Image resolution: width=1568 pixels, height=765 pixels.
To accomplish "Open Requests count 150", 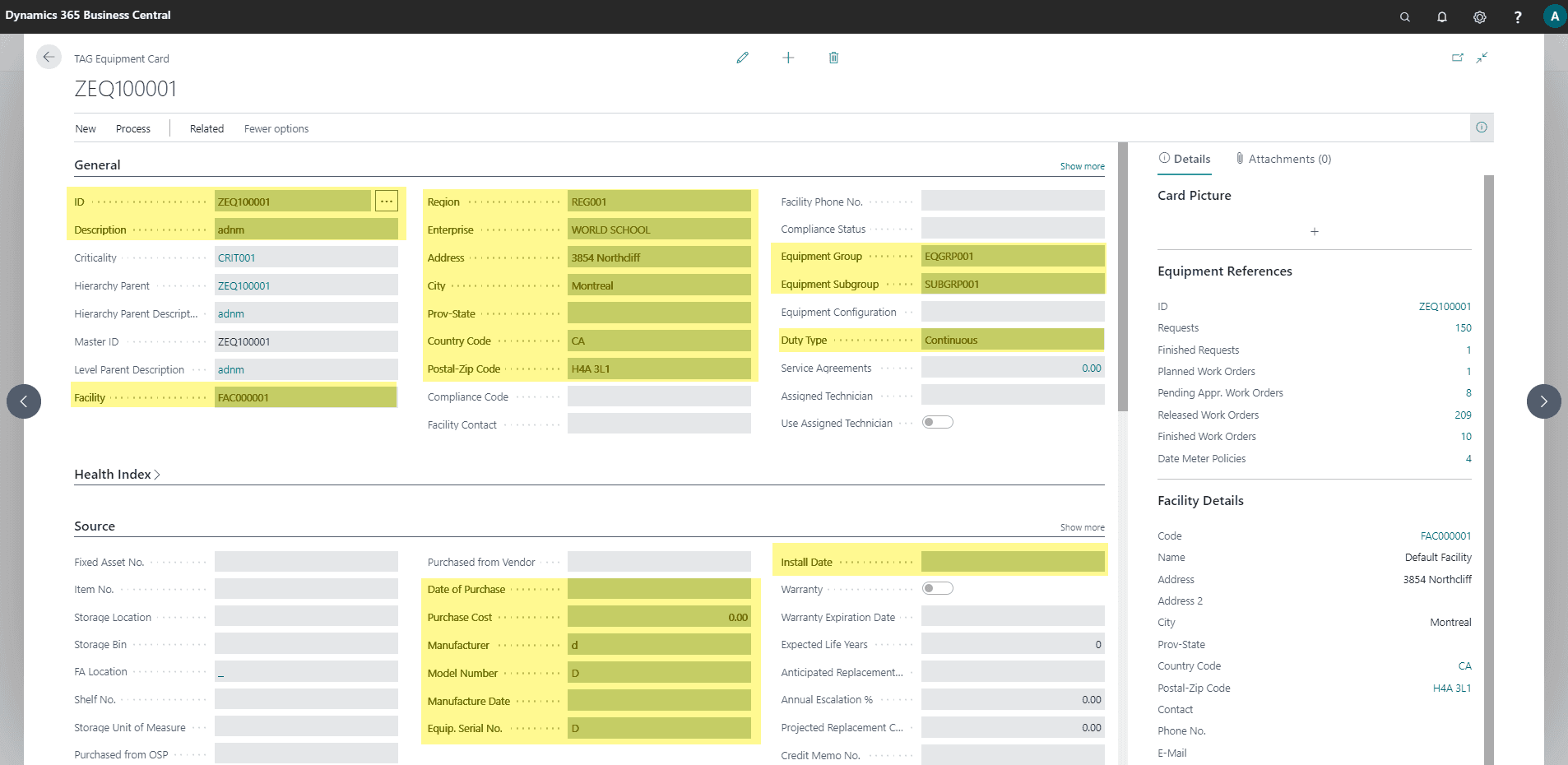I will click(x=1463, y=327).
